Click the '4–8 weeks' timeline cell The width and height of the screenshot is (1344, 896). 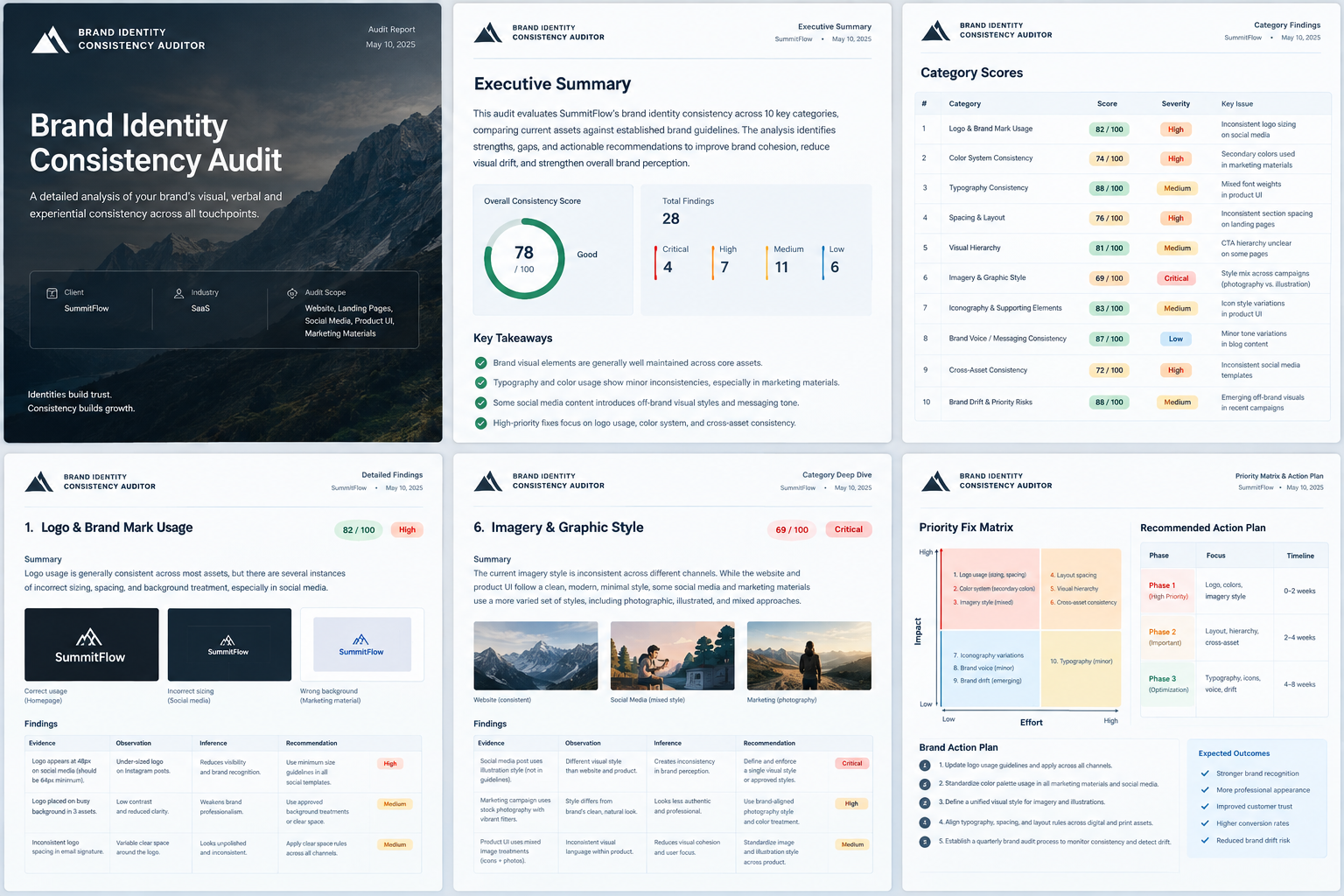1299,684
